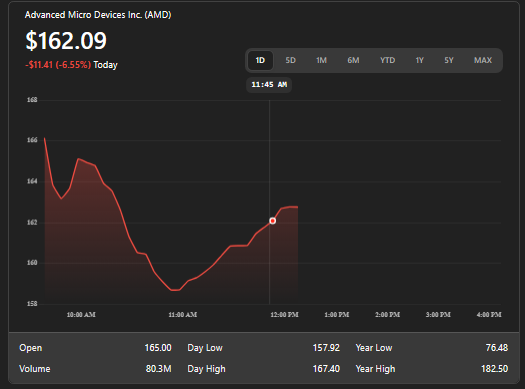Screen dimensions: 525x389
Task: Open the 1Y range view
Action: coord(420,61)
